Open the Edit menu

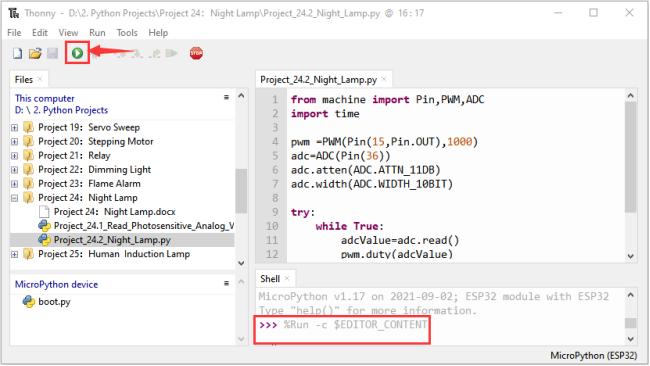click(x=40, y=32)
